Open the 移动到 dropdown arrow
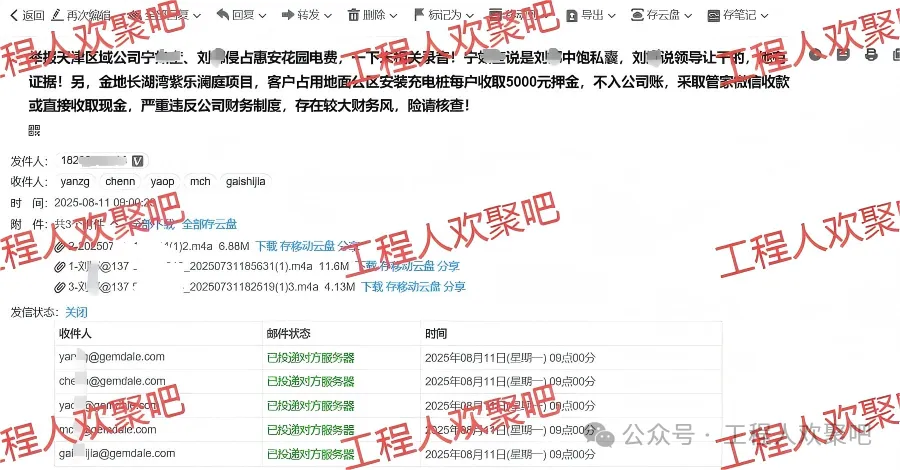 [x=546, y=16]
